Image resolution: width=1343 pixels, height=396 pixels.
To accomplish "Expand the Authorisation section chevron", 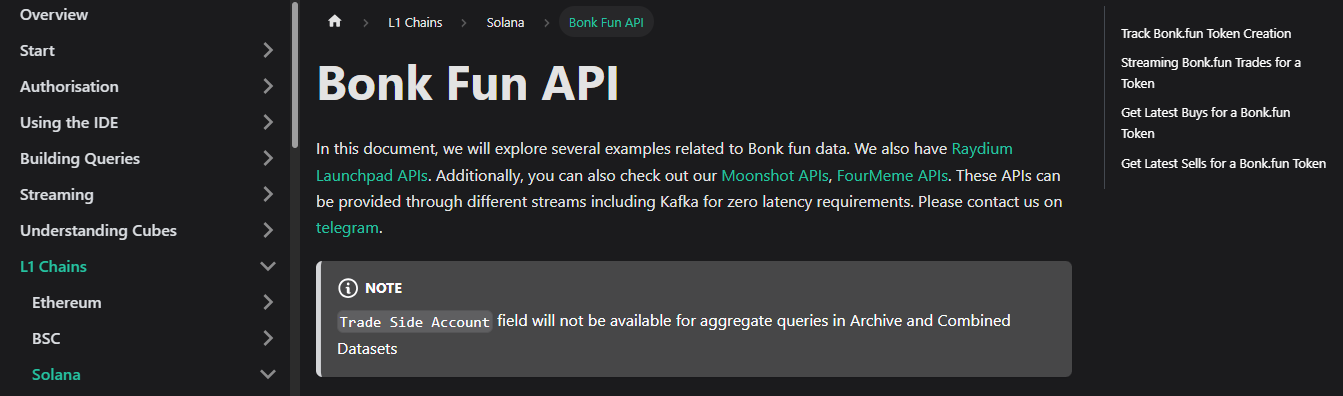I will point(268,86).
